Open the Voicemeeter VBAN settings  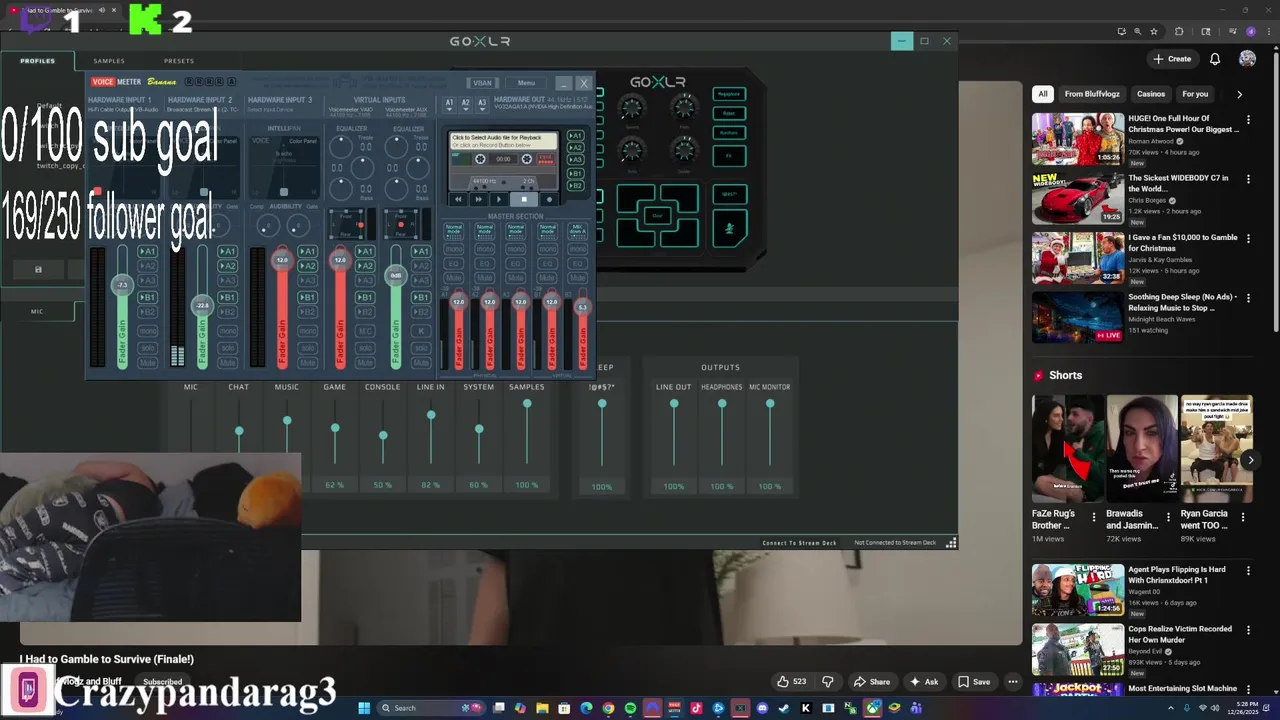482,83
